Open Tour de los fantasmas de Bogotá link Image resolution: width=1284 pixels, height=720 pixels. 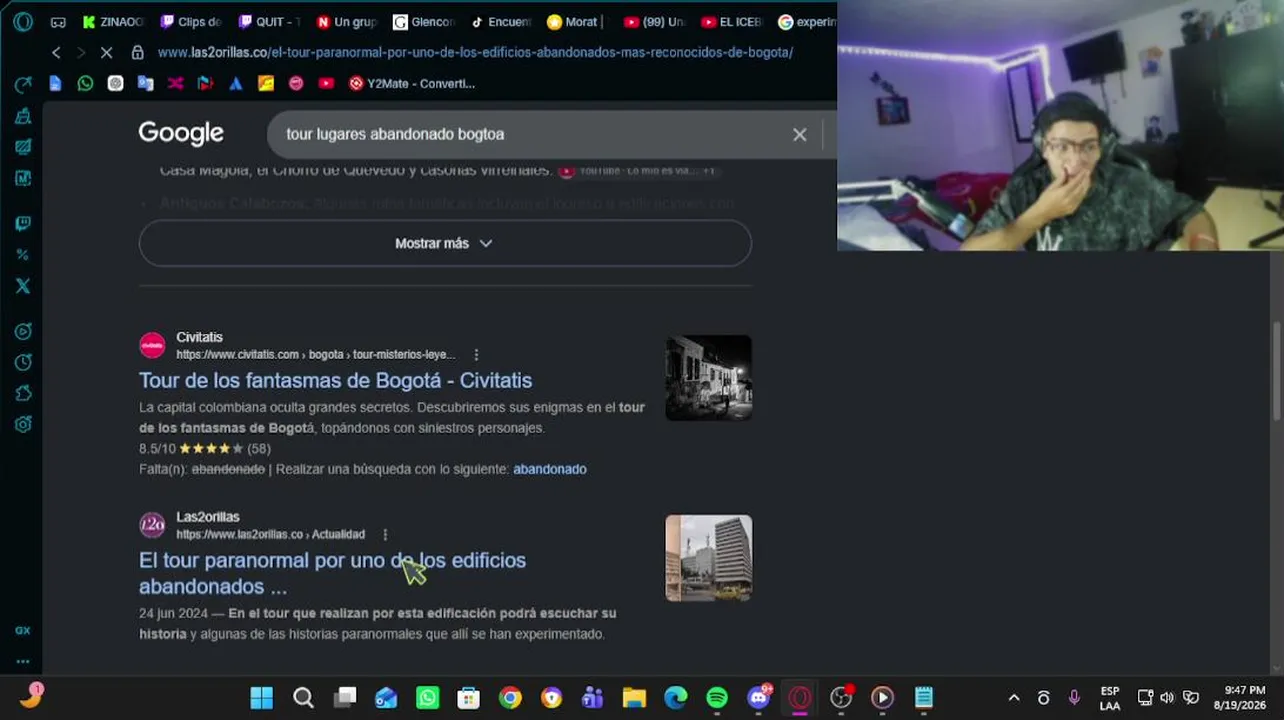pyautogui.click(x=335, y=380)
